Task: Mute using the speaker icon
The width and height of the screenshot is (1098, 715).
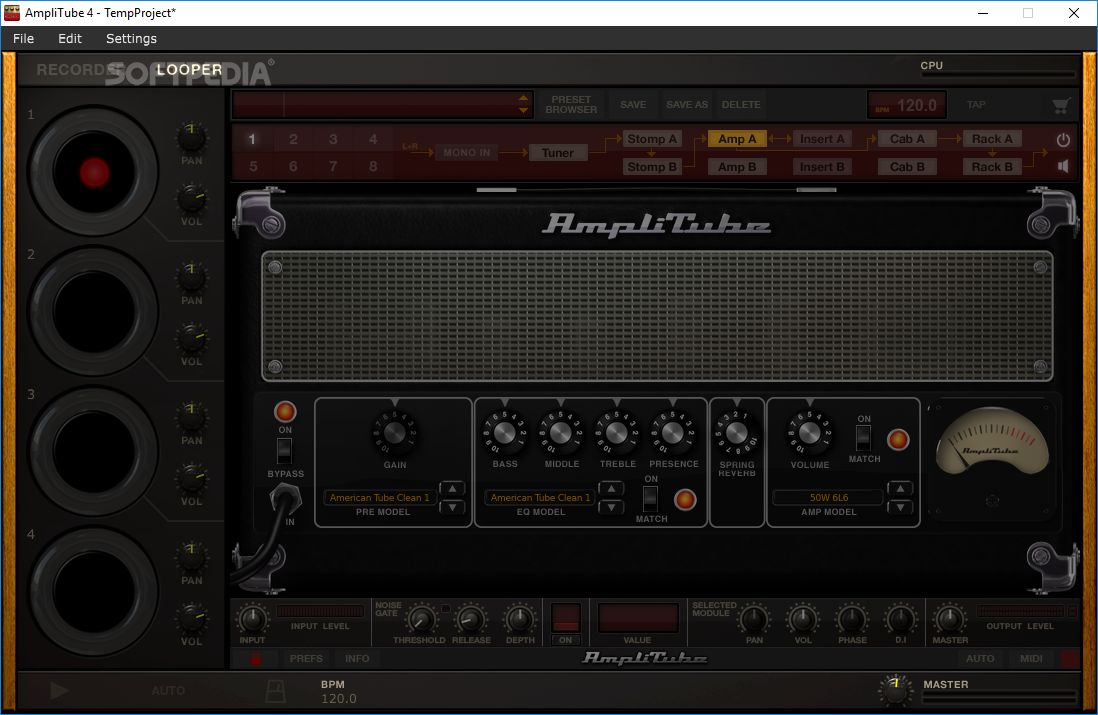Action: click(1063, 167)
